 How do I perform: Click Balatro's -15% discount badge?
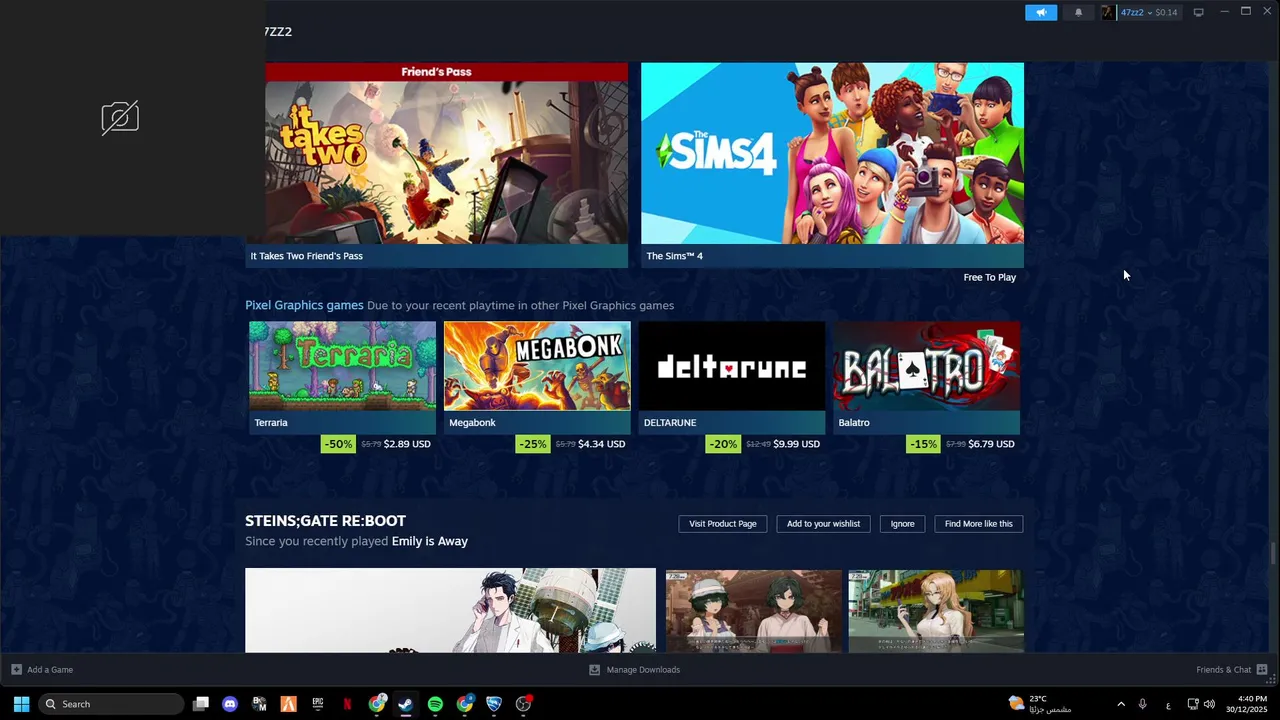(x=923, y=444)
